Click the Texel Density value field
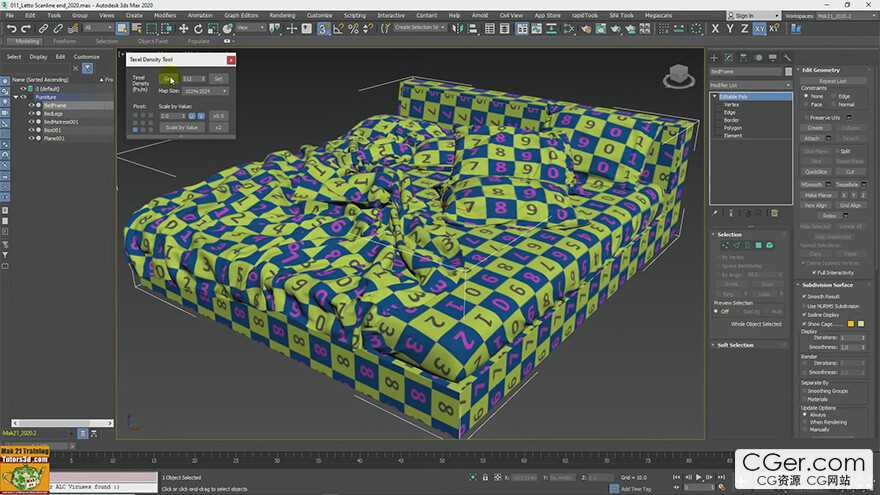Image resolution: width=880 pixels, height=495 pixels. (x=192, y=79)
